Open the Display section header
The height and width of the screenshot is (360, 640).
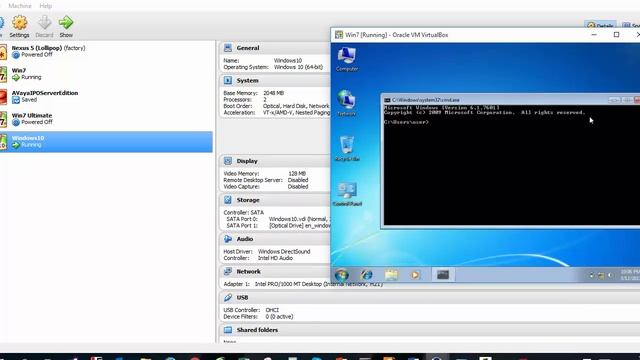(x=247, y=161)
